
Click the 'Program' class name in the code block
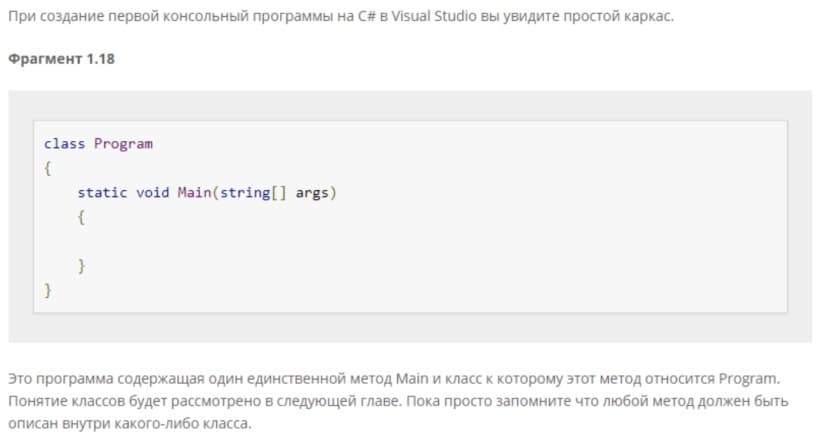pyautogui.click(x=123, y=144)
